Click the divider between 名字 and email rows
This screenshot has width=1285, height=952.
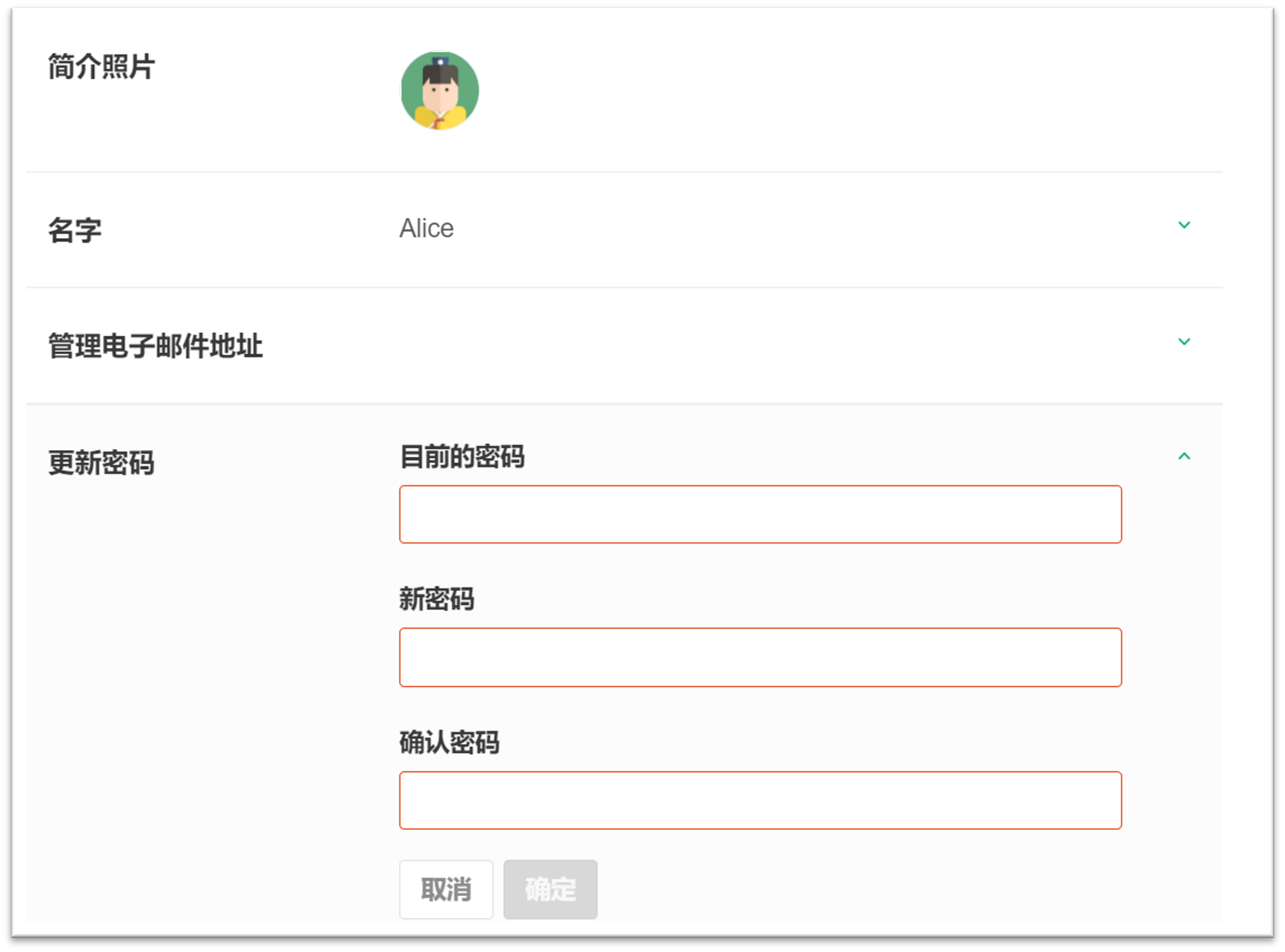[x=624, y=287]
